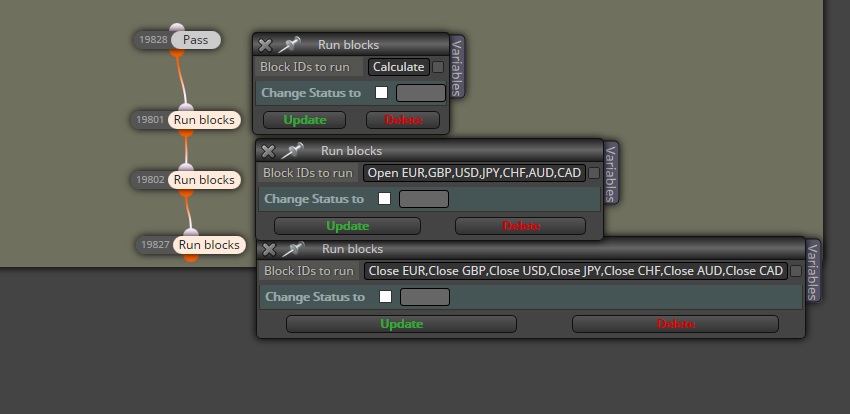850x414 pixels.
Task: Open status value box in Close EUR panel
Action: pyautogui.click(x=425, y=297)
